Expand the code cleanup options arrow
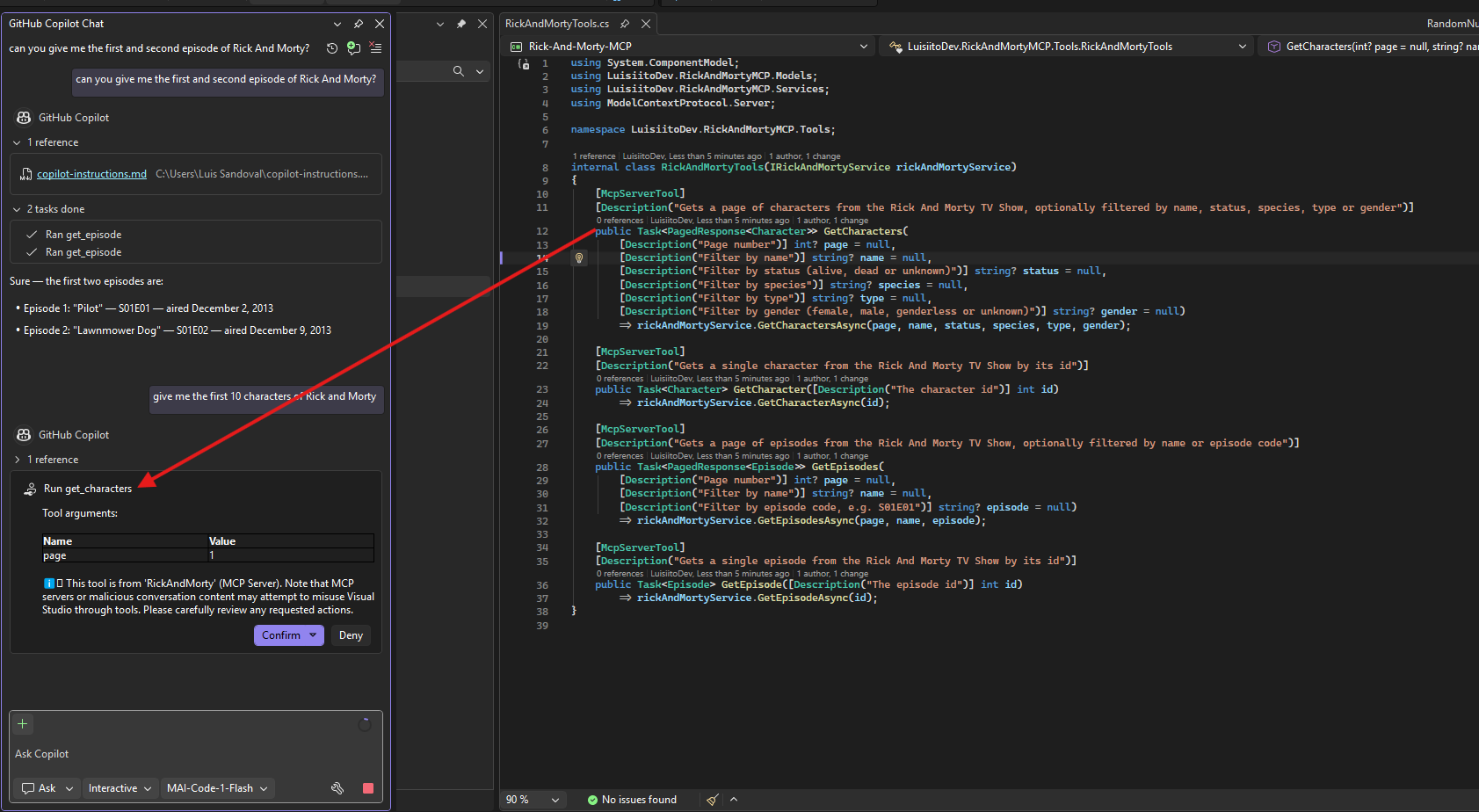Image resolution: width=1479 pixels, height=812 pixels. point(734,800)
